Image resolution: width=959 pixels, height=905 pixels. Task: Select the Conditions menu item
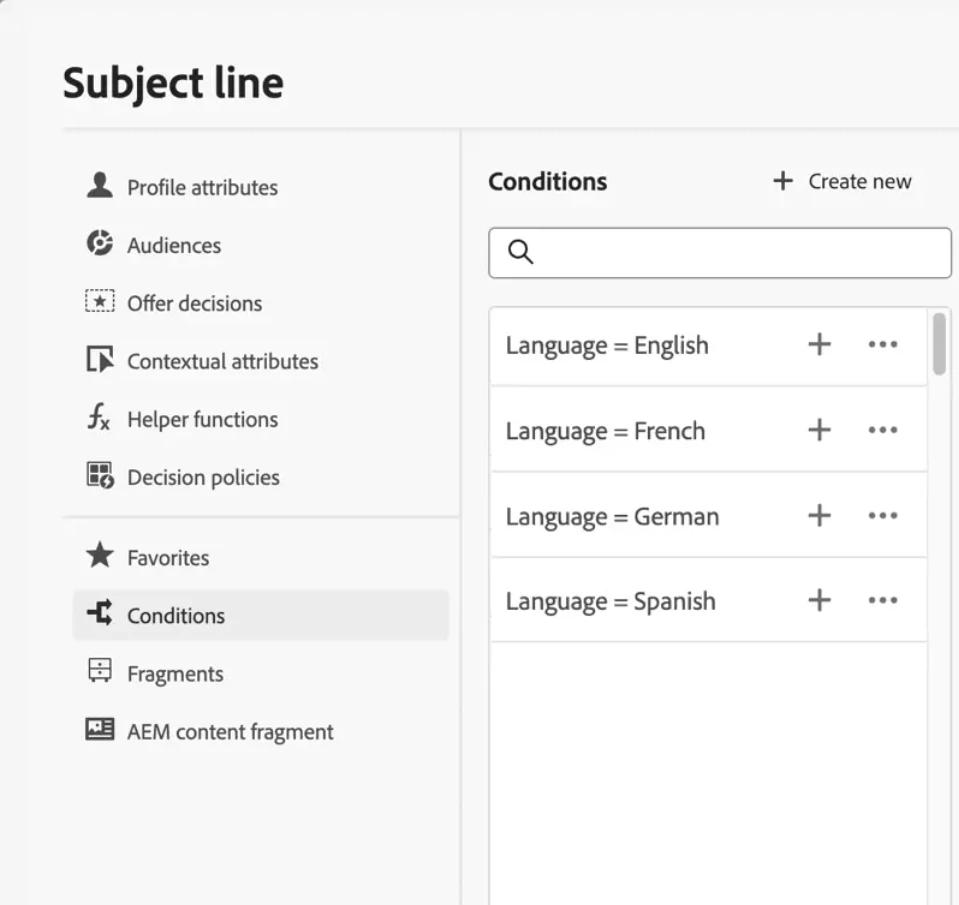point(176,615)
